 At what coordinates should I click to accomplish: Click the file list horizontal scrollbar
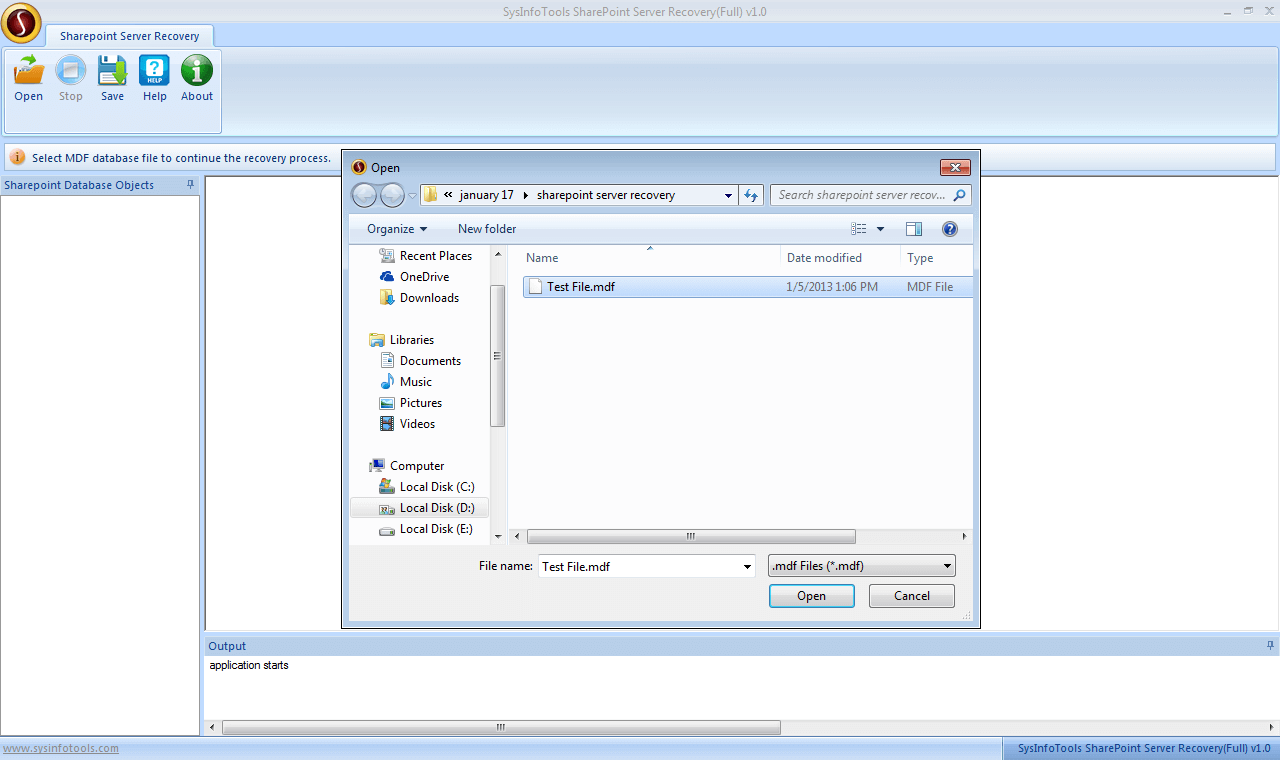click(x=690, y=536)
